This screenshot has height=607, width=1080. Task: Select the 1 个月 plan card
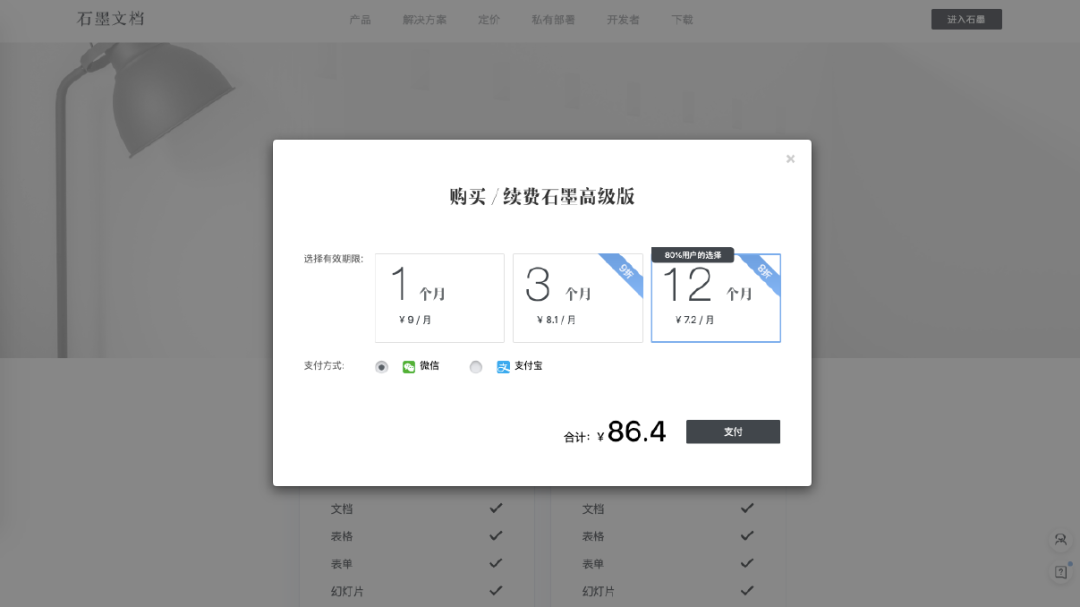tap(439, 298)
